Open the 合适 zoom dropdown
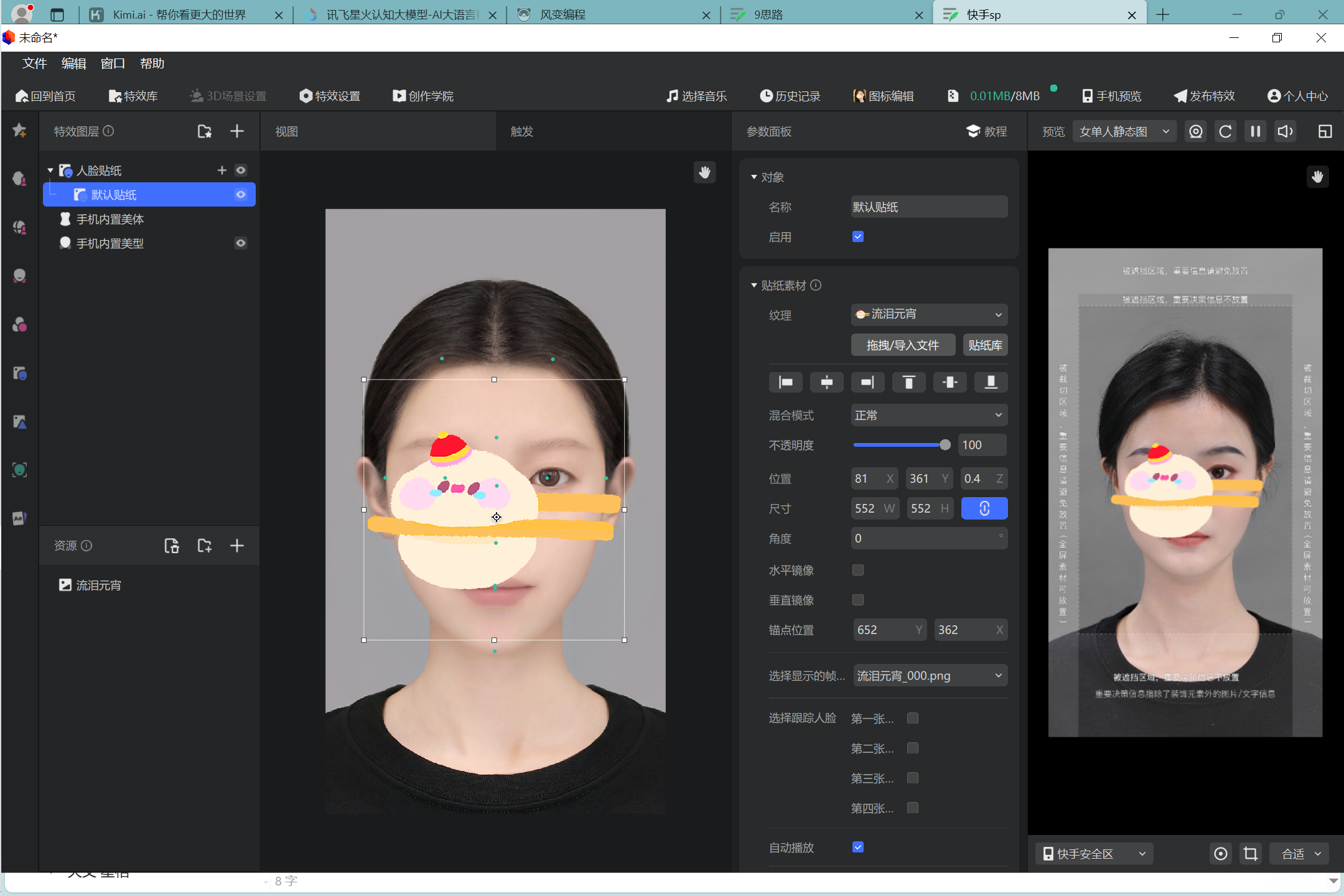 1300,854
